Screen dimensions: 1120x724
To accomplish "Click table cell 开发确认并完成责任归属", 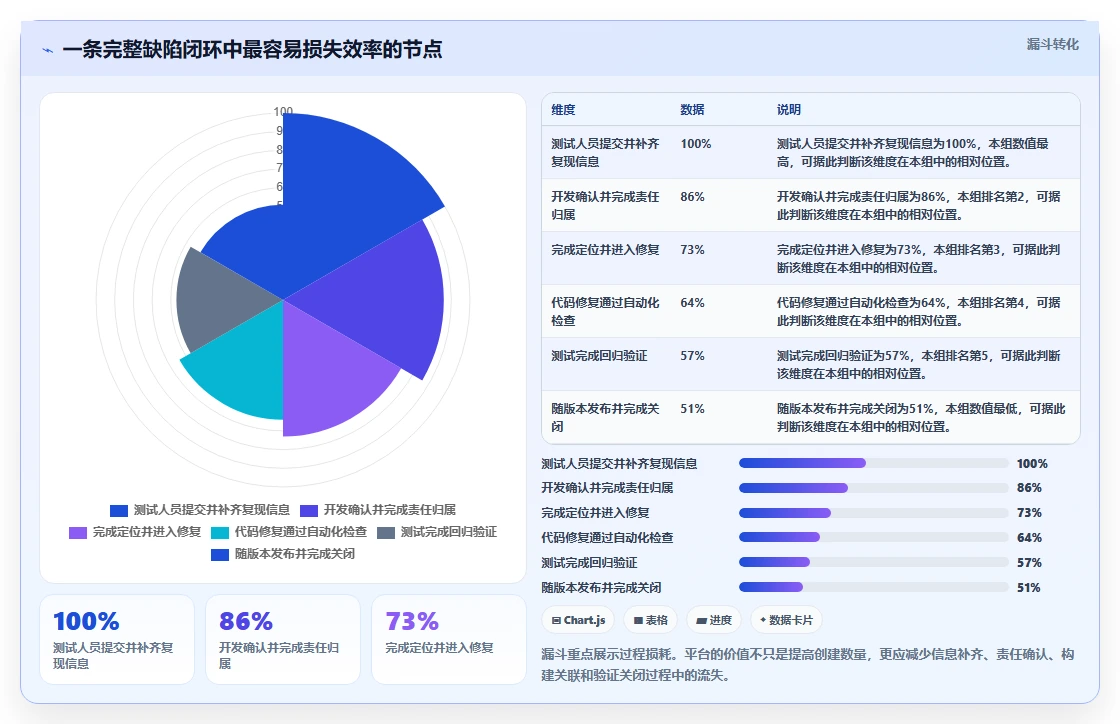I will [x=606, y=206].
